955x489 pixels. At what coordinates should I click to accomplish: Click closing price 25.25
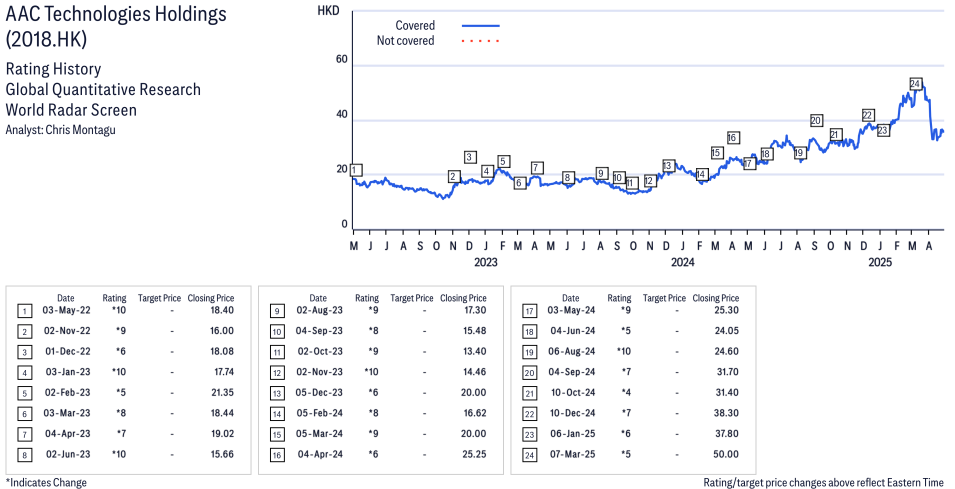(x=474, y=454)
